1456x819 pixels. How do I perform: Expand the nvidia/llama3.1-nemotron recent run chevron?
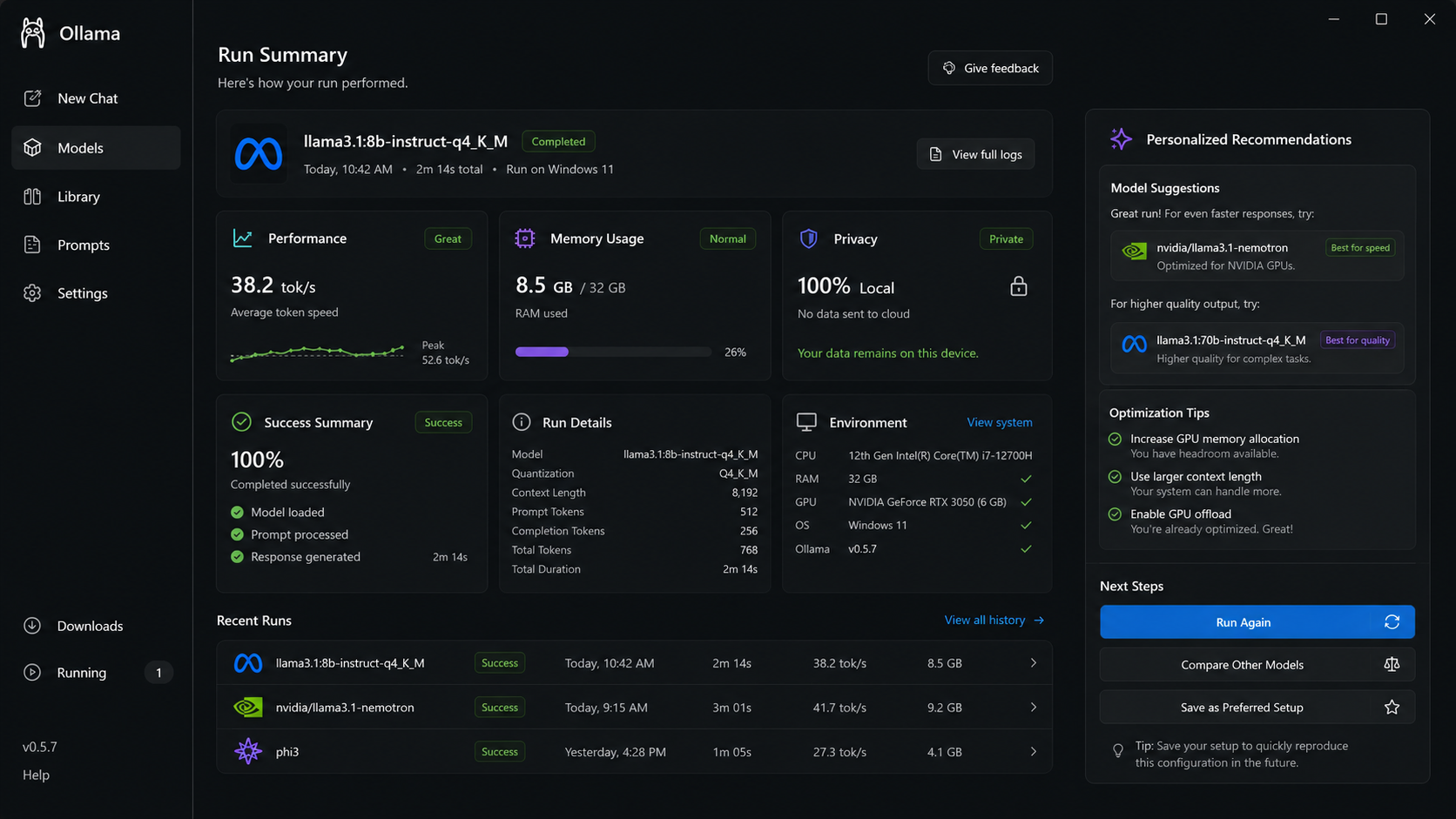point(1034,707)
